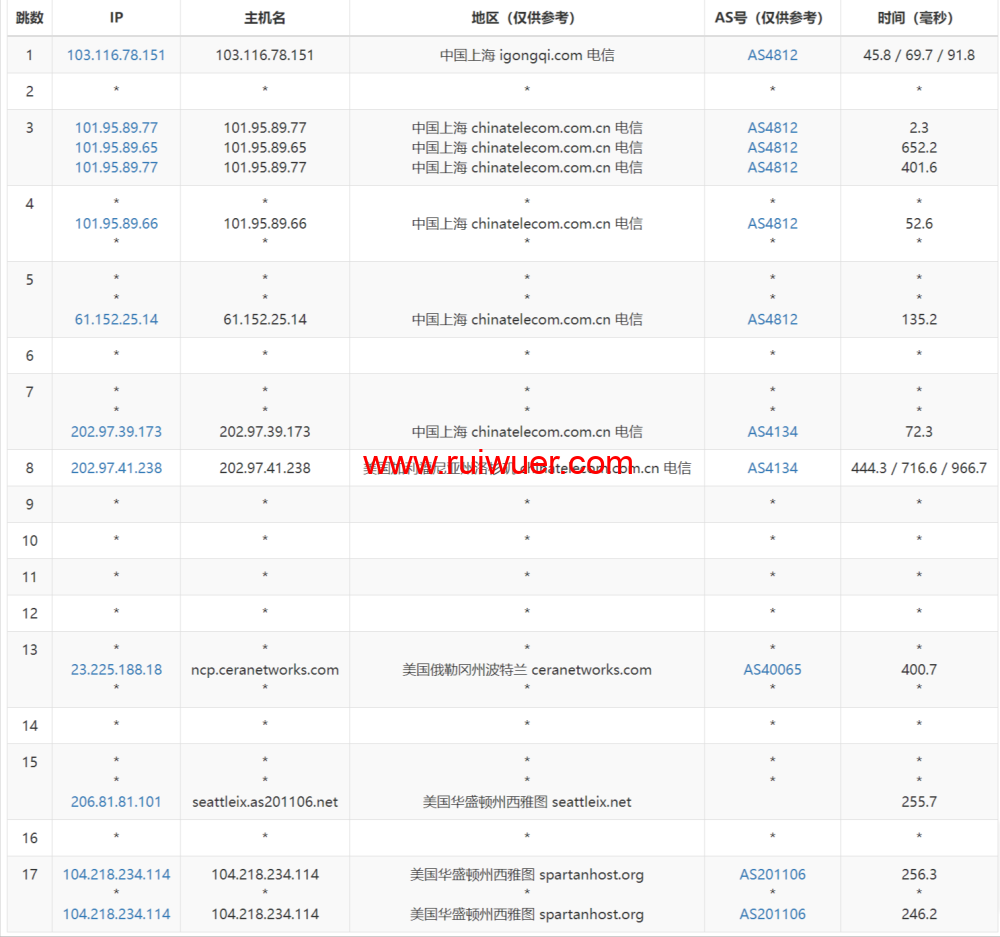
Task: Open the 202.97.41.238 IP link
Action: click(x=116, y=467)
